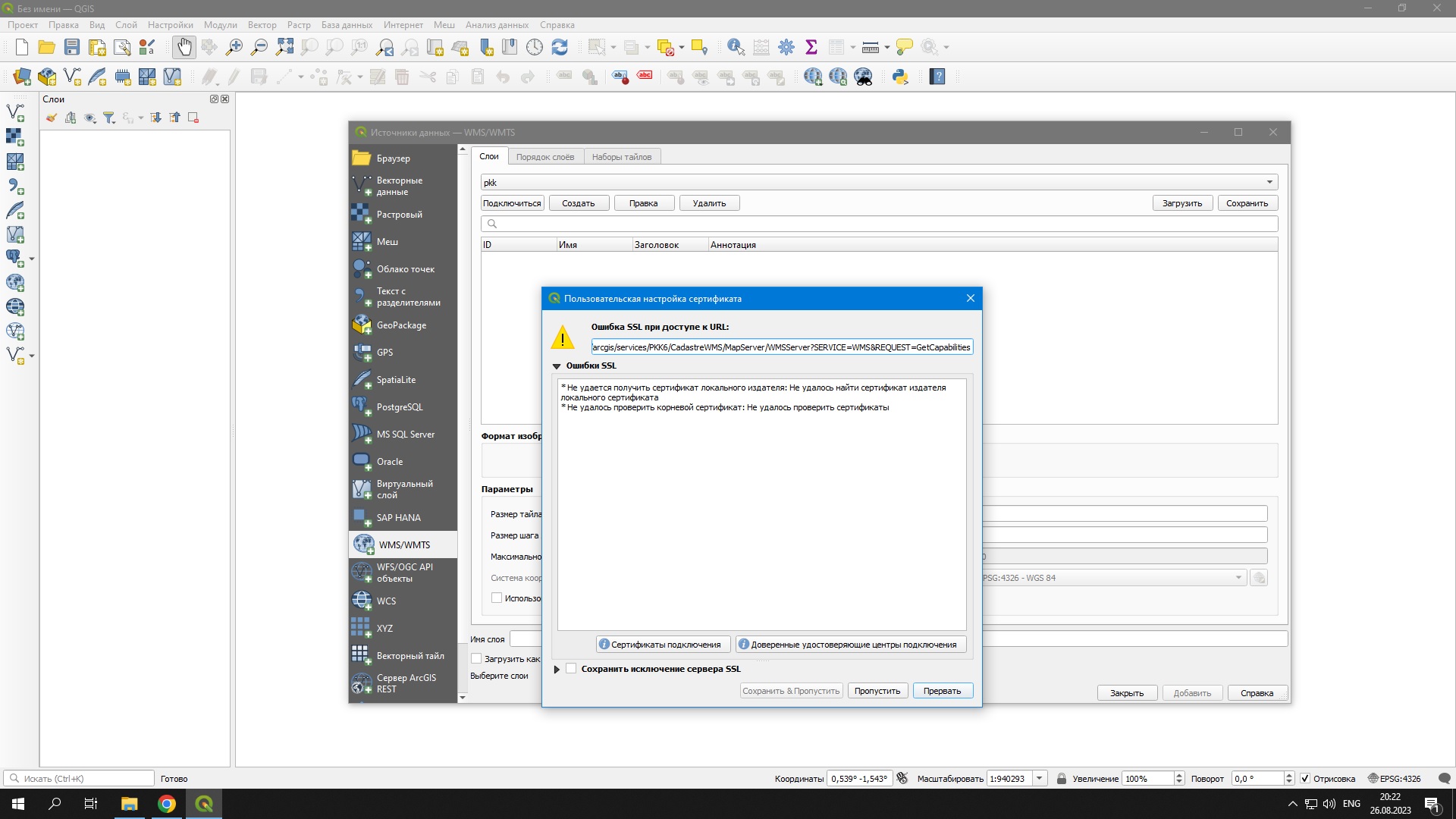Select GeoPackage source type

click(403, 325)
